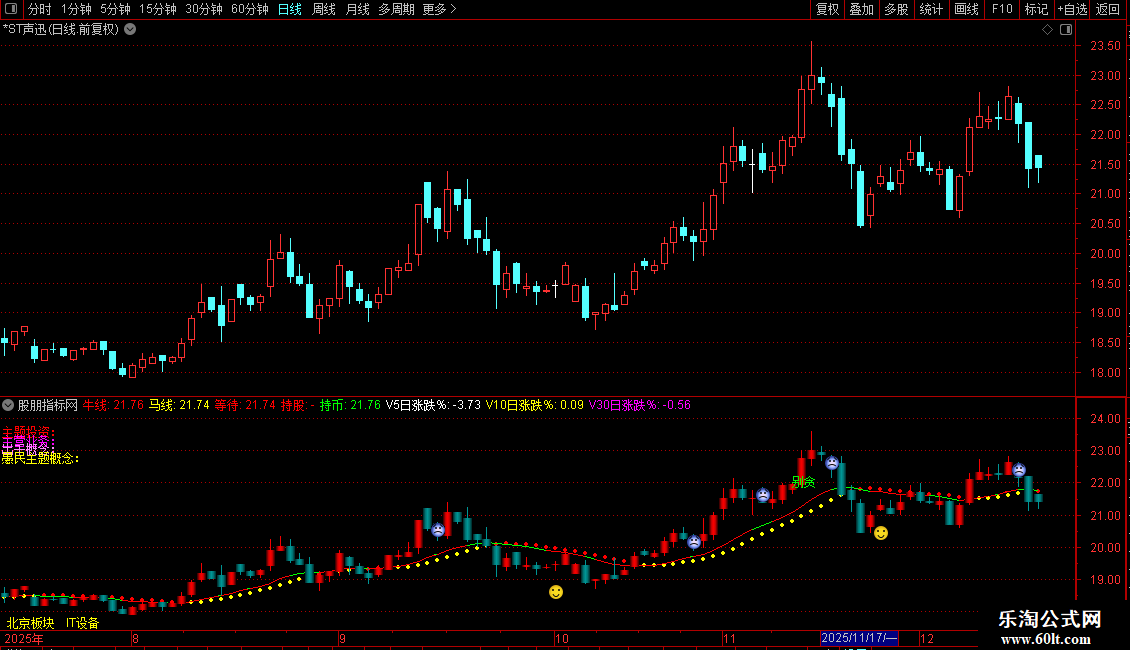Toggle the right info panel icon
1130x650 pixels.
(1066, 30)
